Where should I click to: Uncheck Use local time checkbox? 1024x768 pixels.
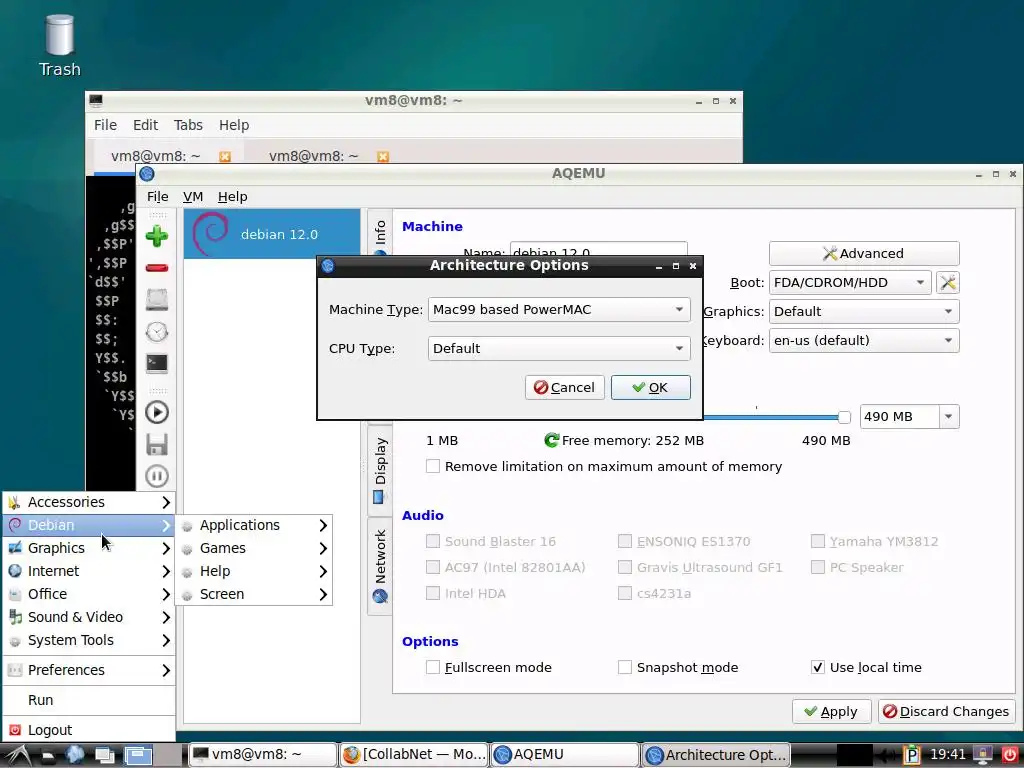pos(817,667)
